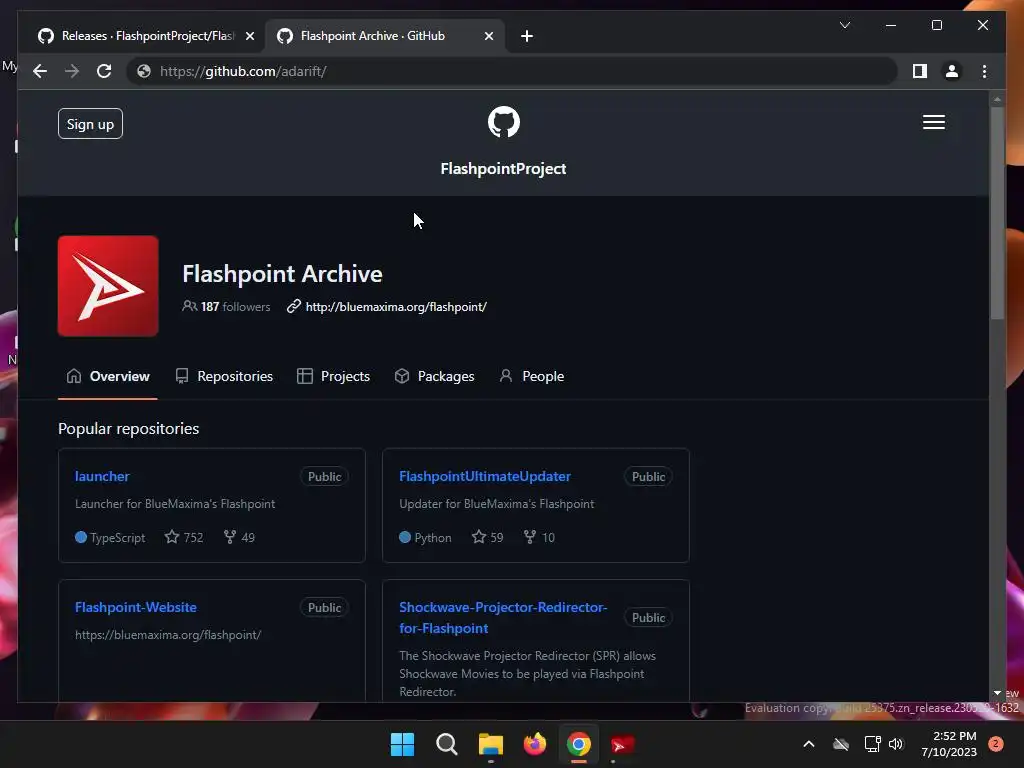The height and width of the screenshot is (768, 1024).
Task: Click the Chrome taskbar icon
Action: (x=579, y=744)
